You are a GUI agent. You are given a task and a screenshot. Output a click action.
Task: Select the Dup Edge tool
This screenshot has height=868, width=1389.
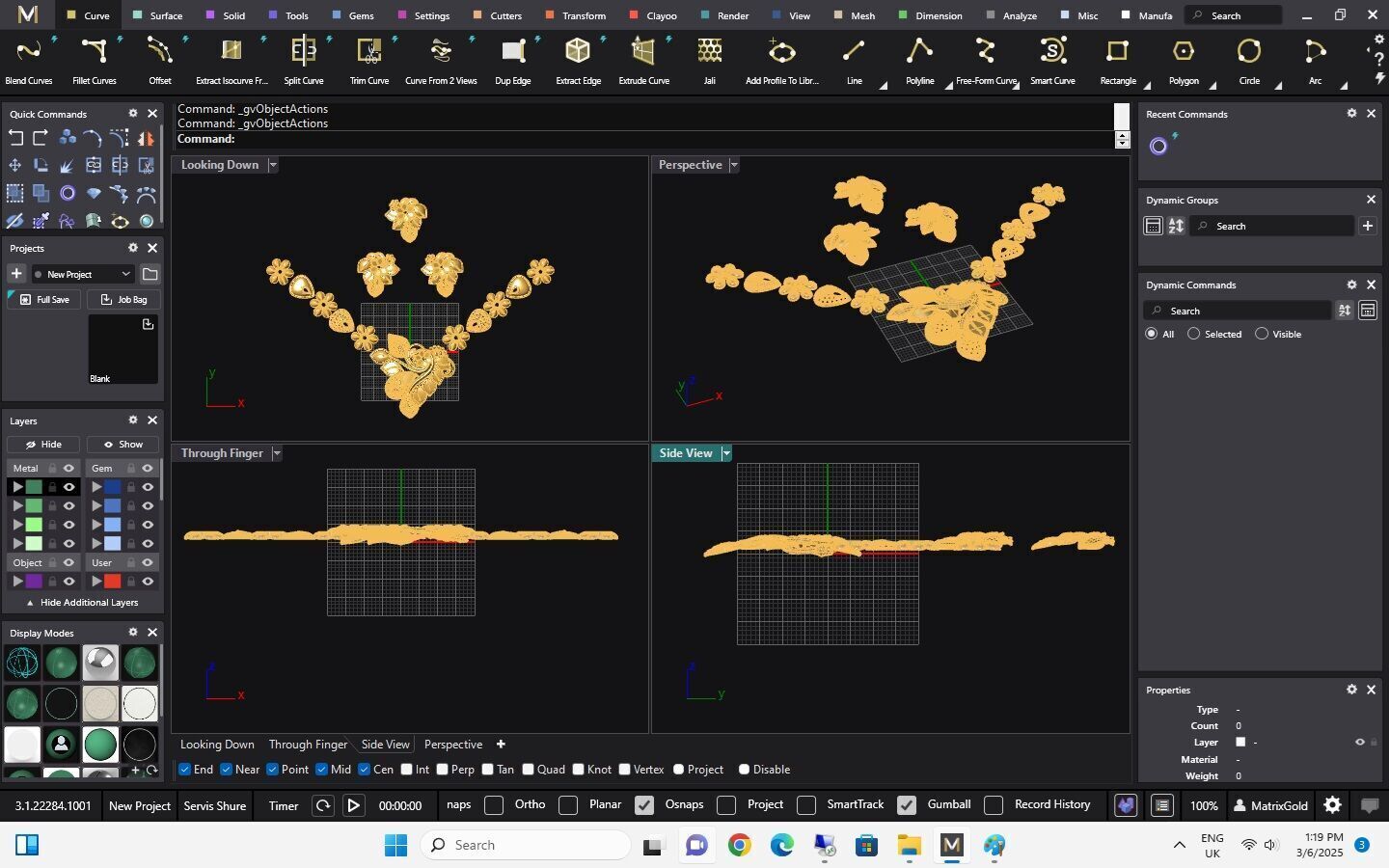pos(513,60)
